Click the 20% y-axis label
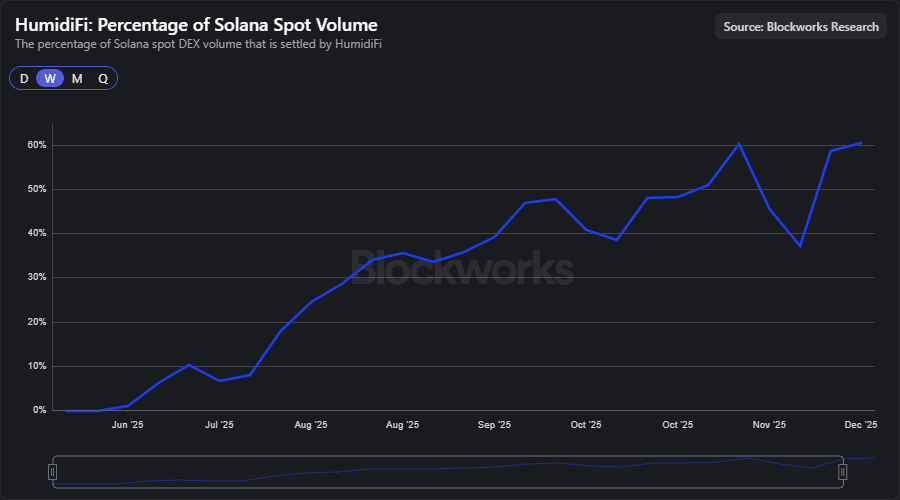The height and width of the screenshot is (500, 900). pos(37,322)
